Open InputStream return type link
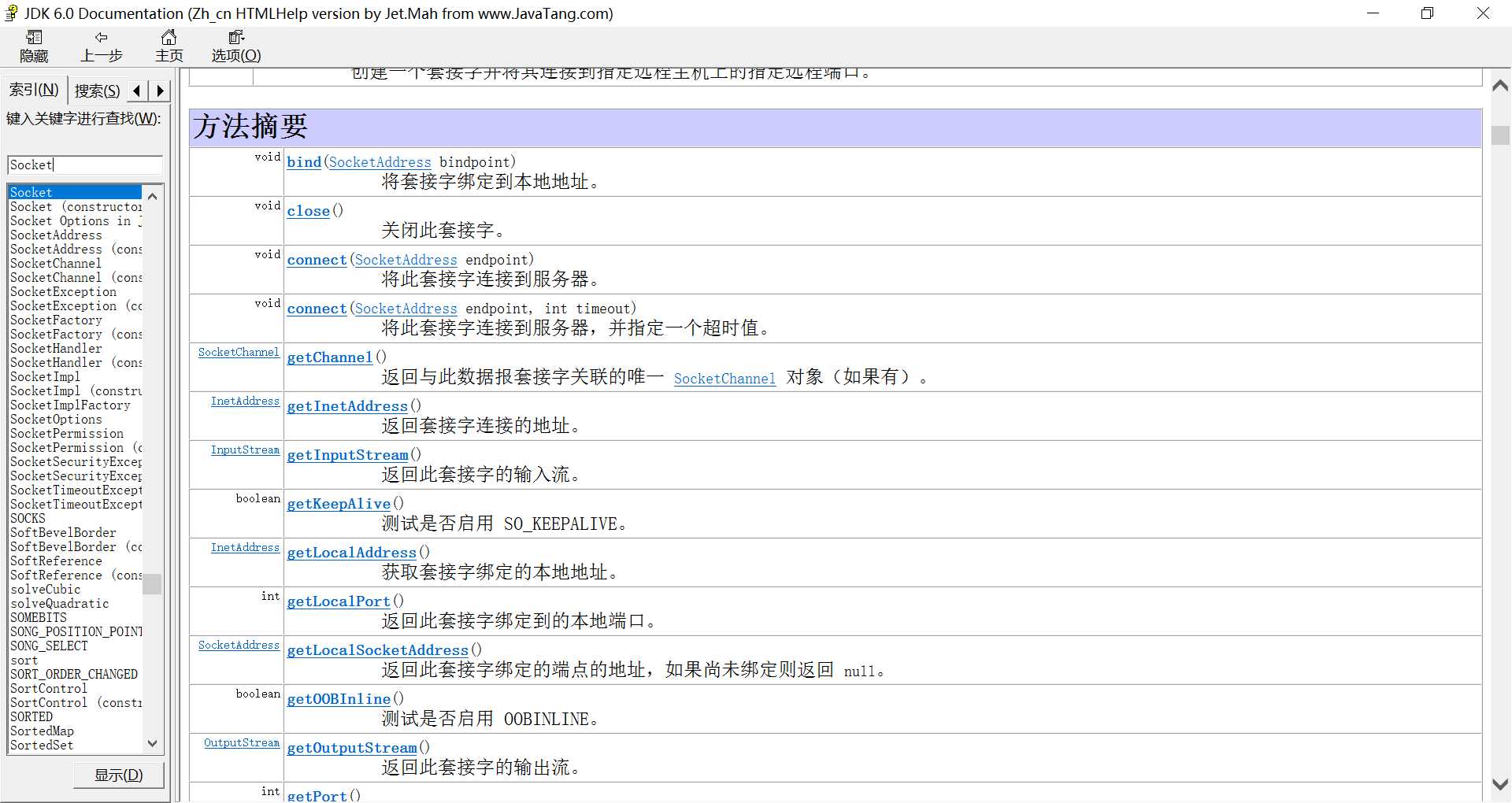The width and height of the screenshot is (1512, 803). [245, 450]
